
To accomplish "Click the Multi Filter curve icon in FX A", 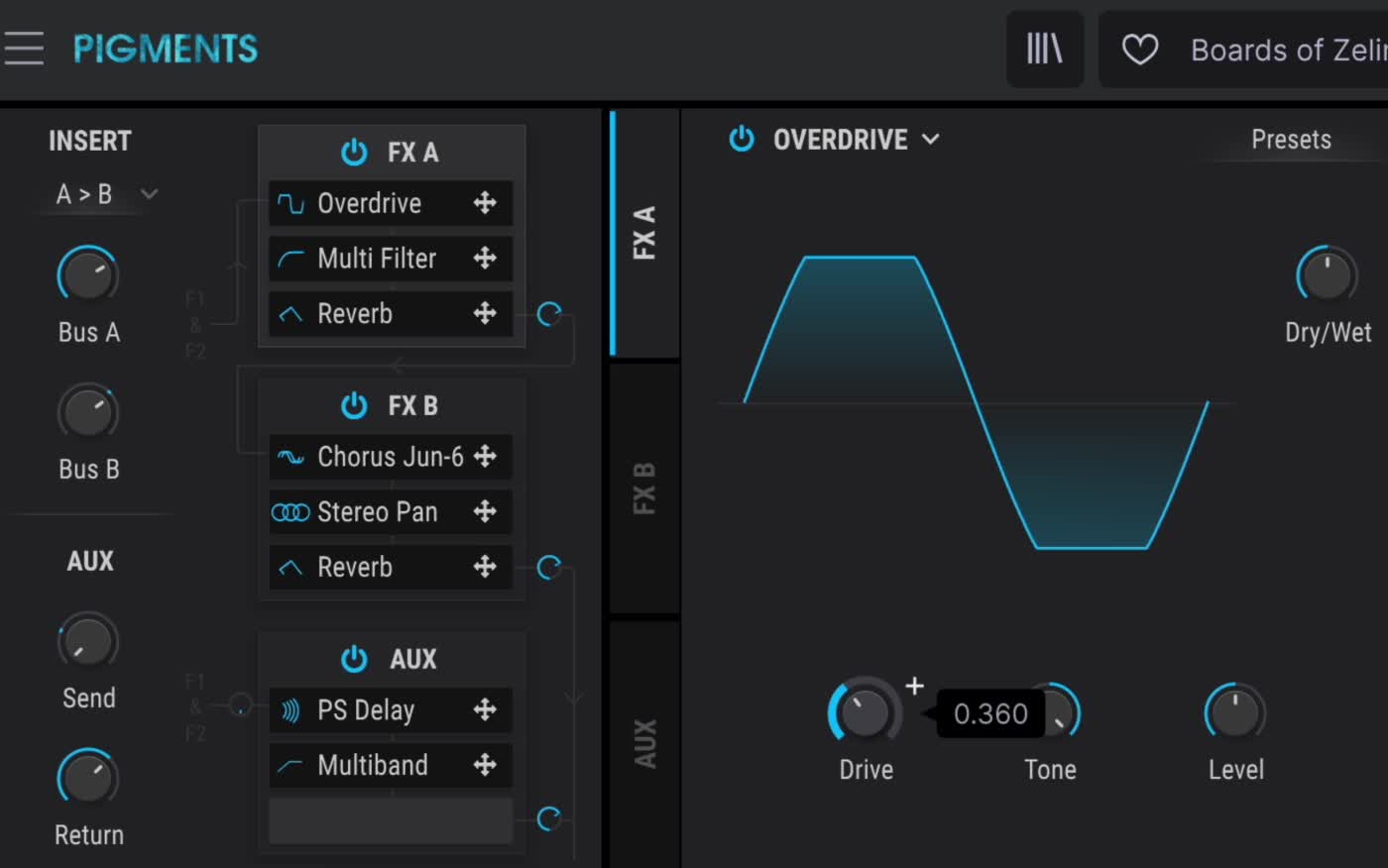I will point(290,259).
